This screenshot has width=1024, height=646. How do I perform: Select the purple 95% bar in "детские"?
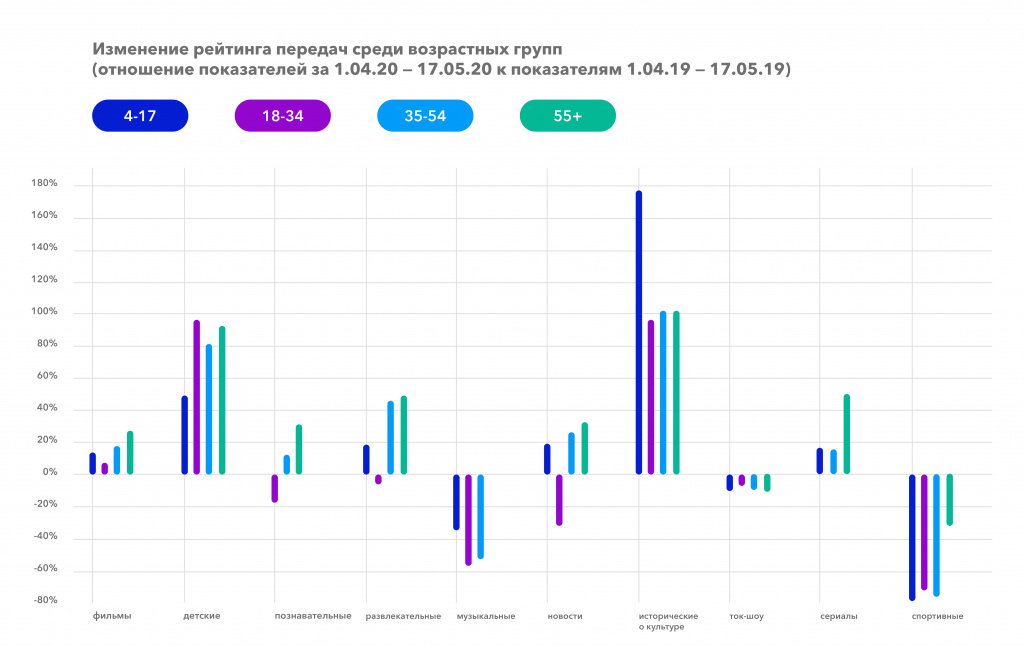(x=195, y=395)
